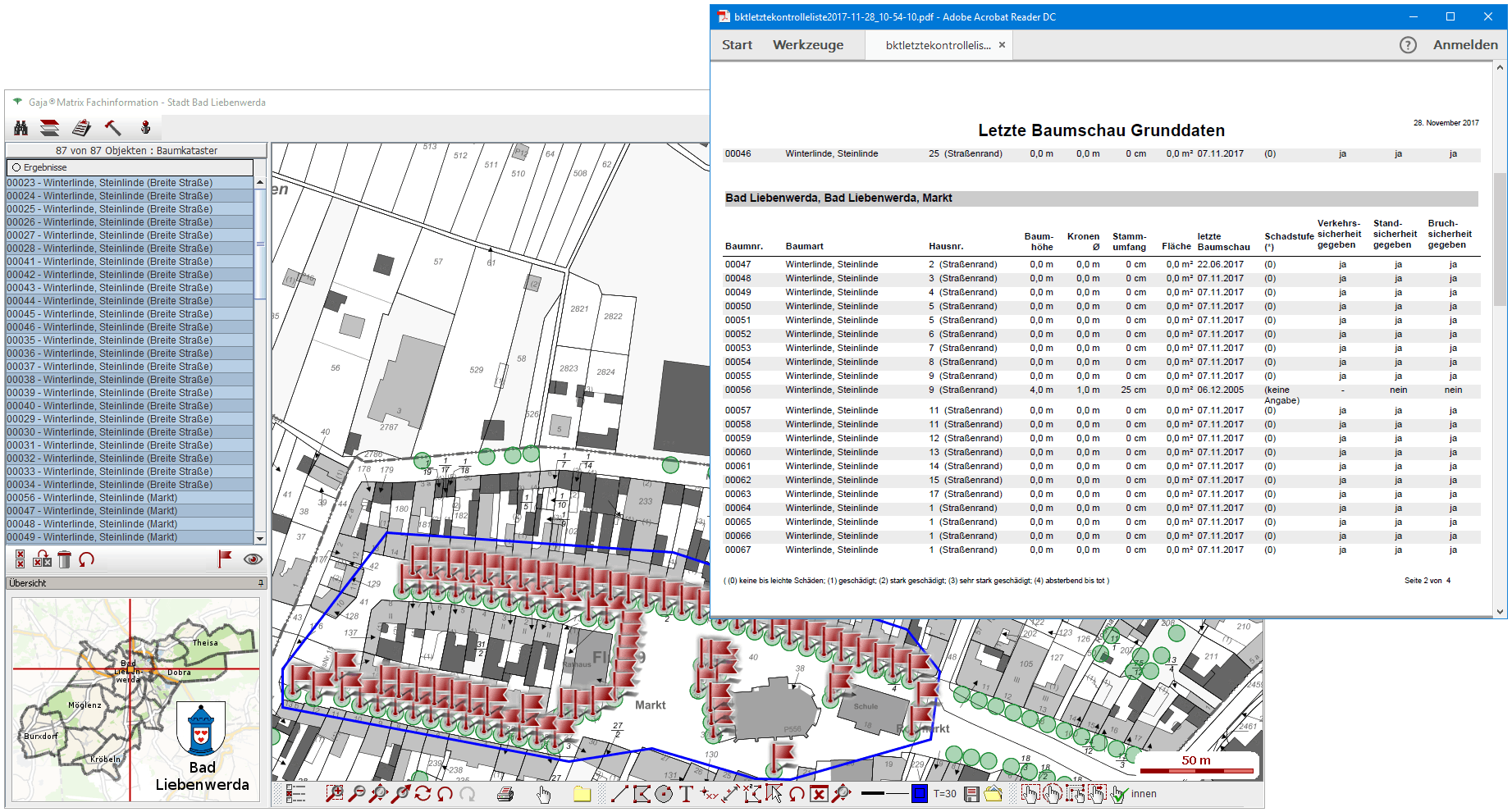Viewport: 1512px width, 812px height.
Task: Toggle the eye visibility icon
Action: [x=253, y=559]
